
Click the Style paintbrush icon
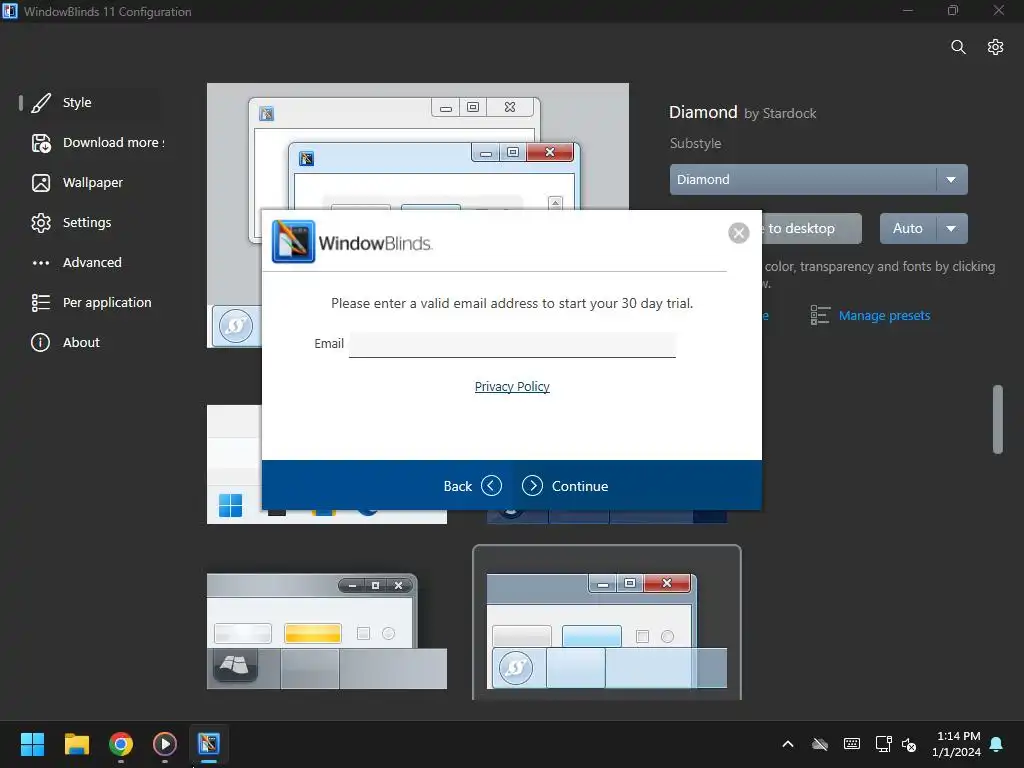[40, 103]
